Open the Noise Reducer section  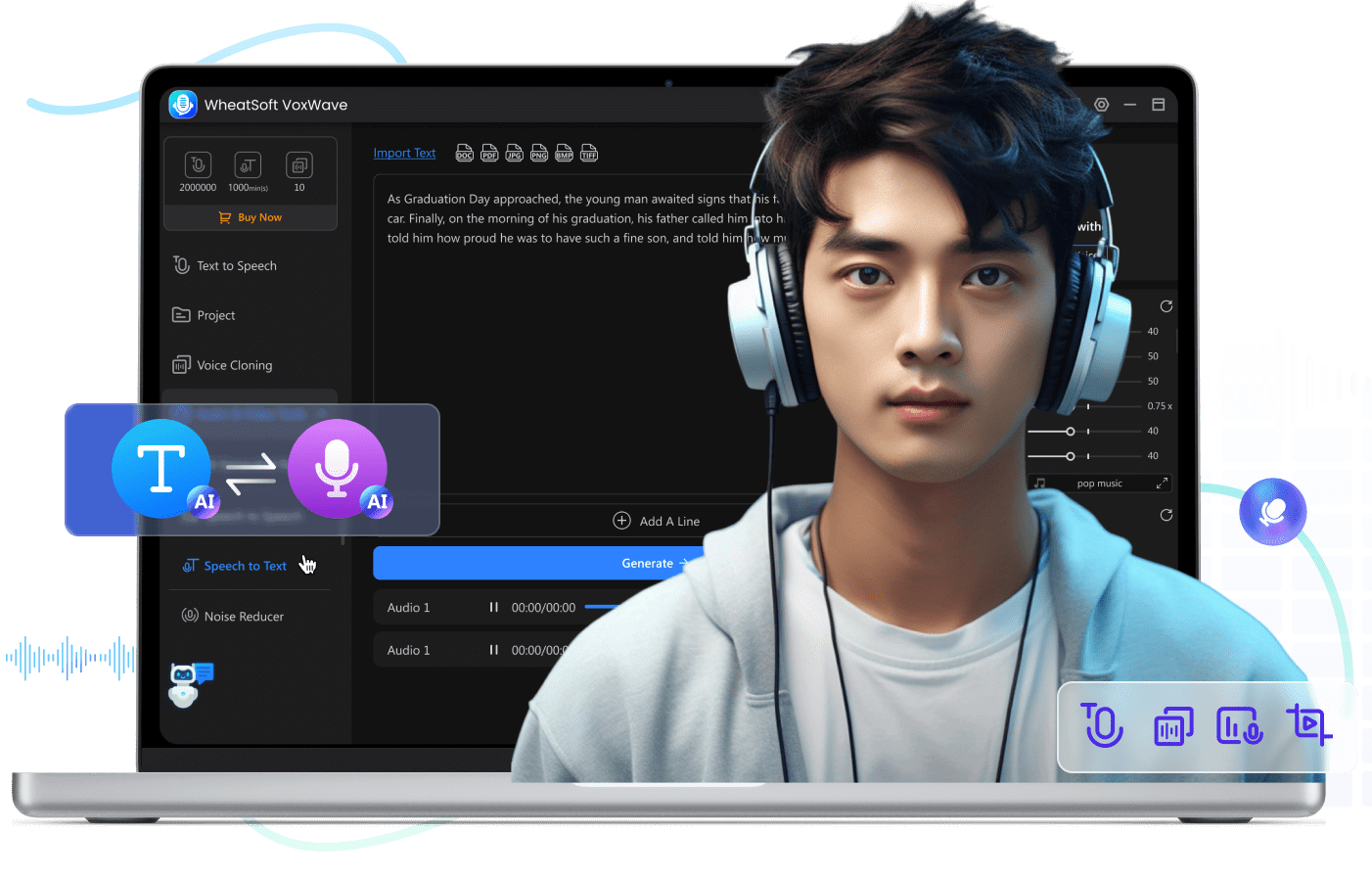(233, 616)
